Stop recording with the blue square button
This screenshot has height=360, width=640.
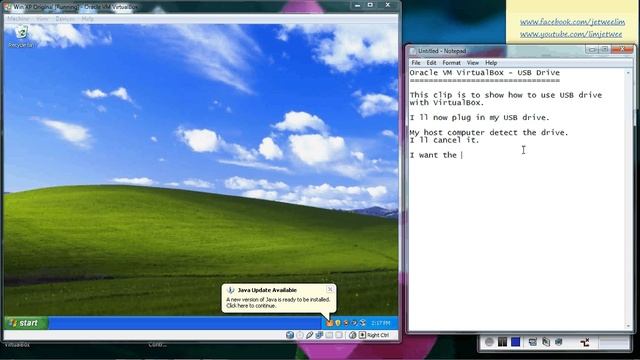516,342
